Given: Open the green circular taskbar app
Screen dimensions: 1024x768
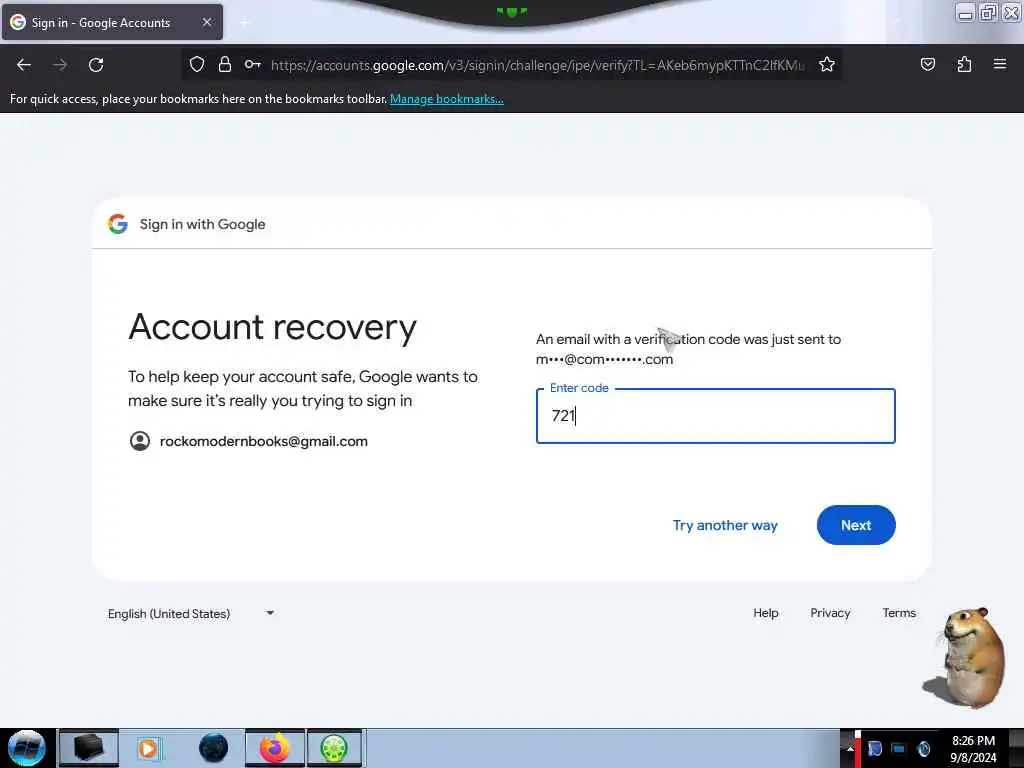Looking at the screenshot, I should pos(334,748).
